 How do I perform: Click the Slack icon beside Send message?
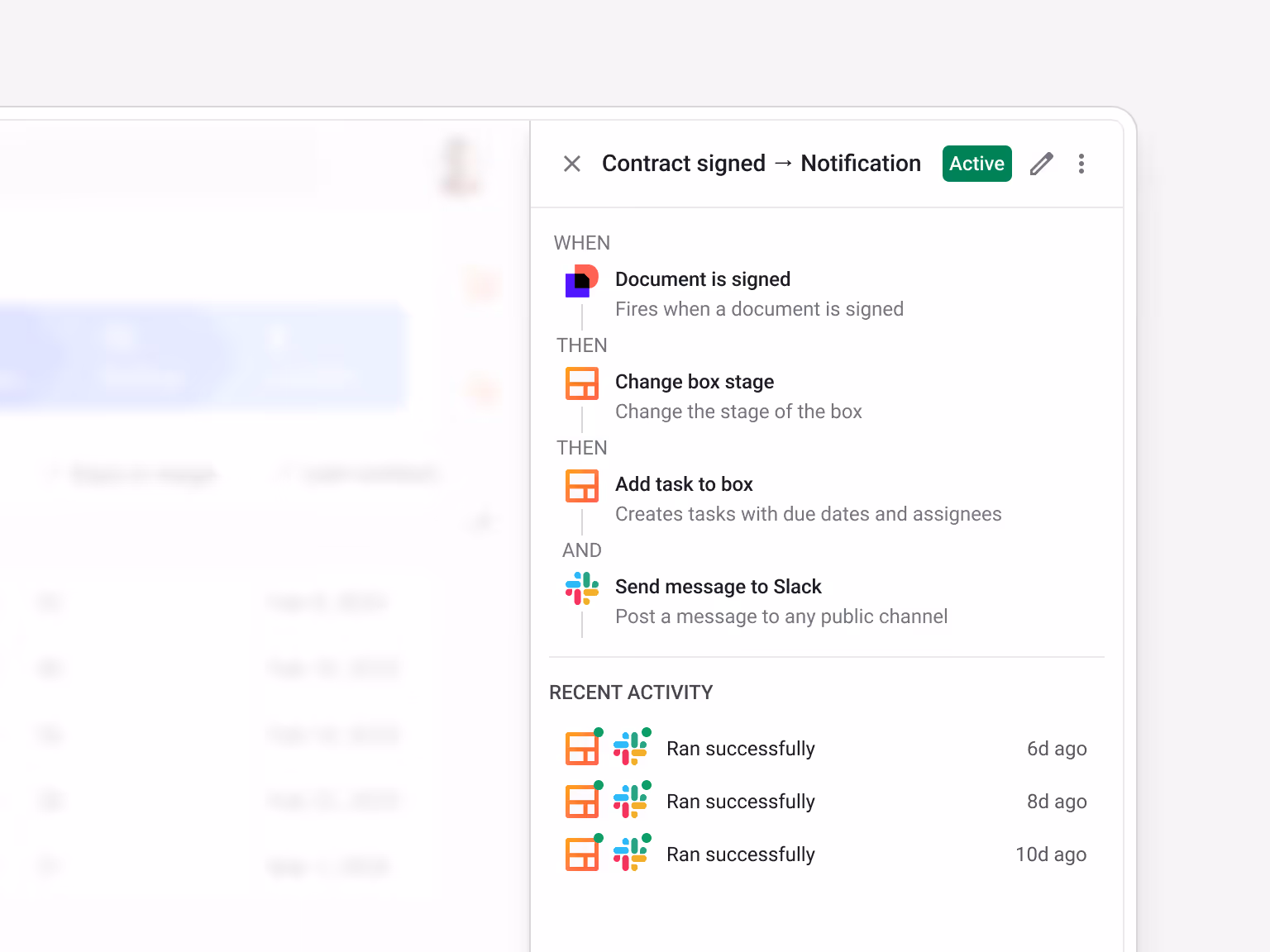582,588
